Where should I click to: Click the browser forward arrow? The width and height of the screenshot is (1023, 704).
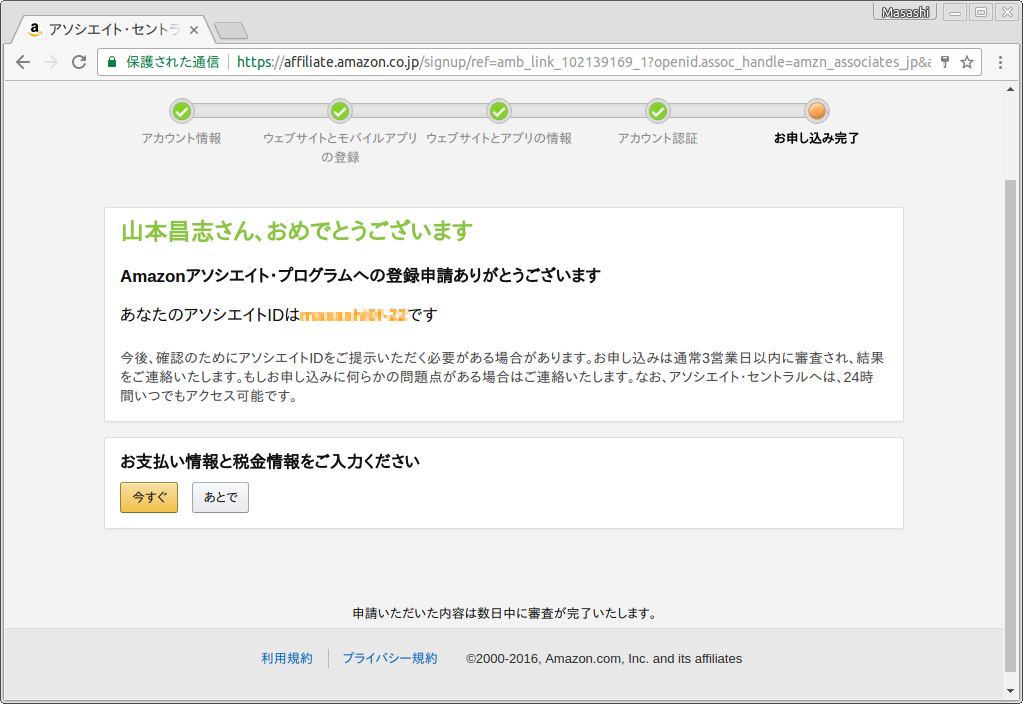pos(51,62)
